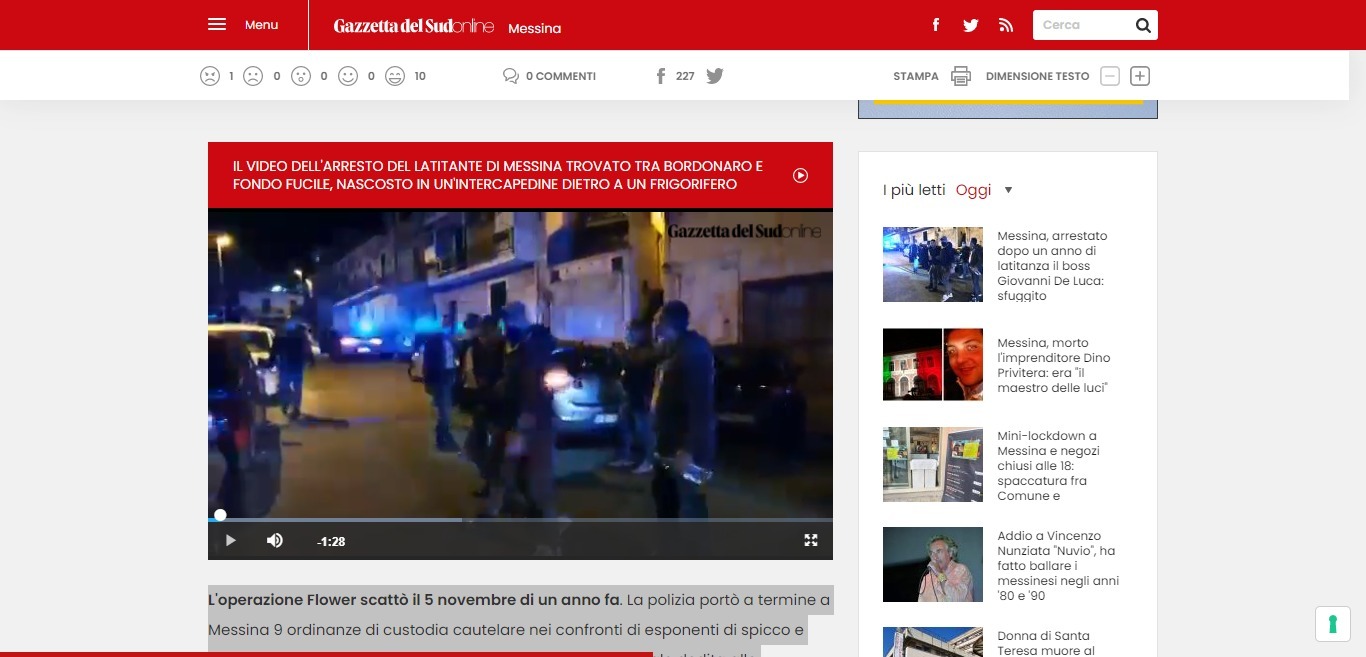Image resolution: width=1366 pixels, height=657 pixels.
Task: Focus the Cerca search field
Action: coord(1084,25)
